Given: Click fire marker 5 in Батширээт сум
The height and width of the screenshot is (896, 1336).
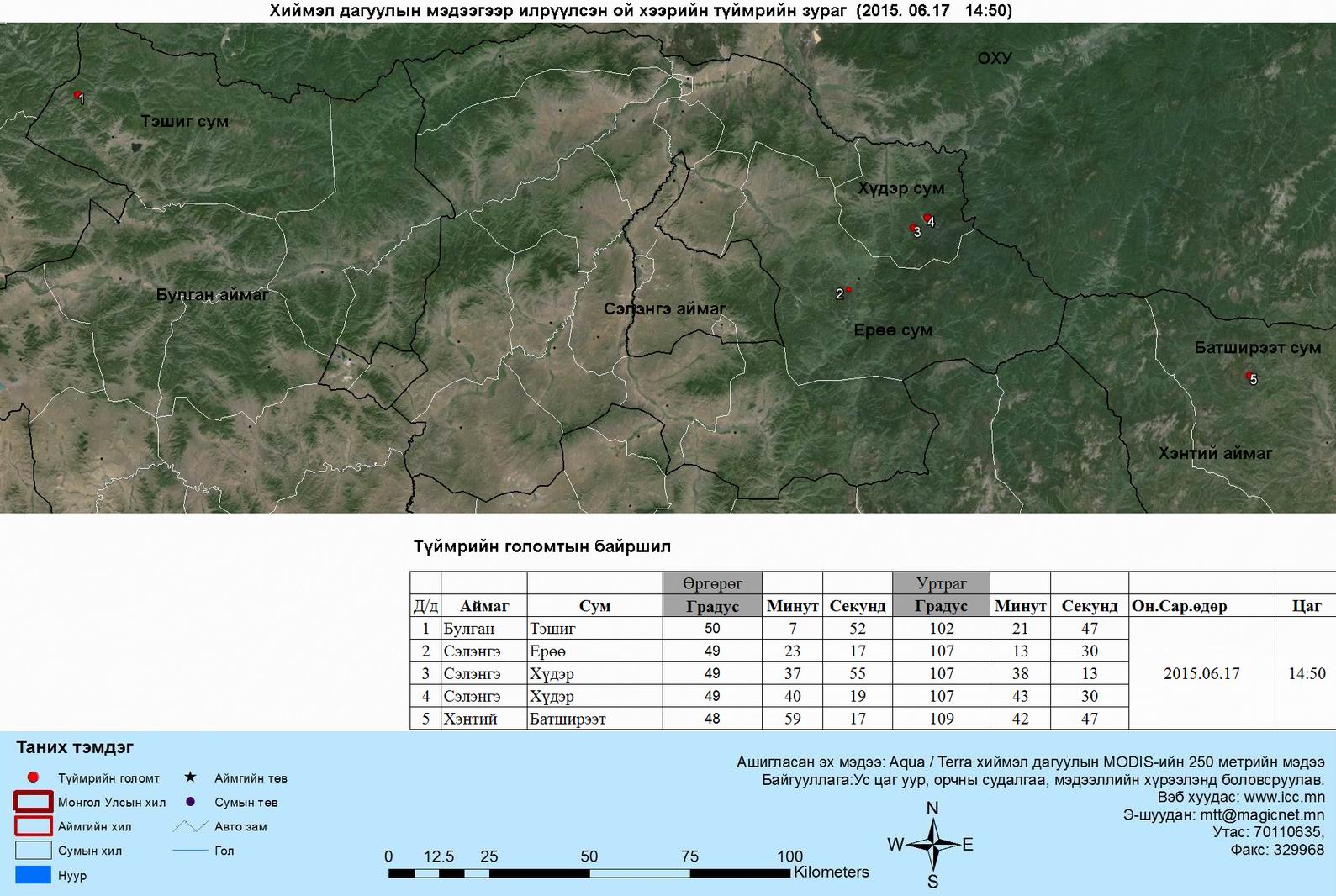Looking at the screenshot, I should (x=1249, y=376).
